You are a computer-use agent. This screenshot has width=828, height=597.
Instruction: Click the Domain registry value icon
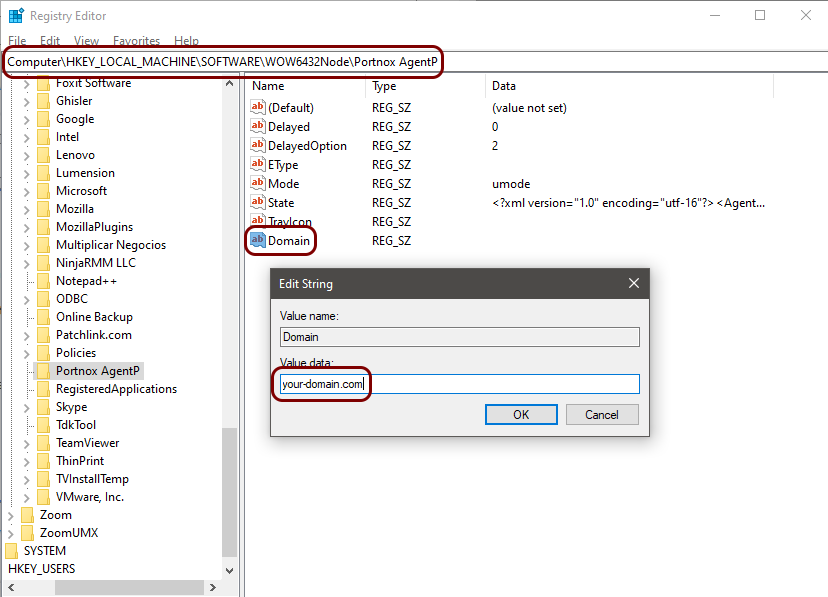[x=258, y=241]
